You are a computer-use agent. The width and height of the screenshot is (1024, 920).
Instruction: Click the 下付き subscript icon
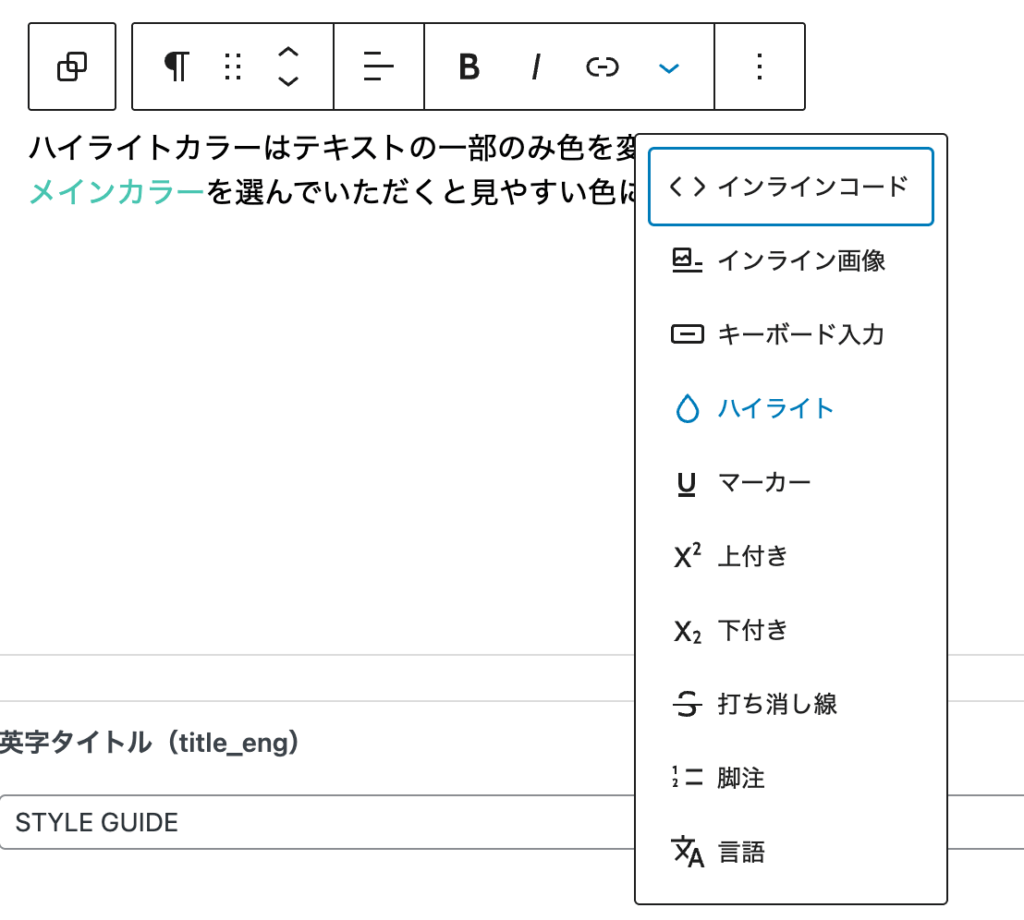coord(687,631)
